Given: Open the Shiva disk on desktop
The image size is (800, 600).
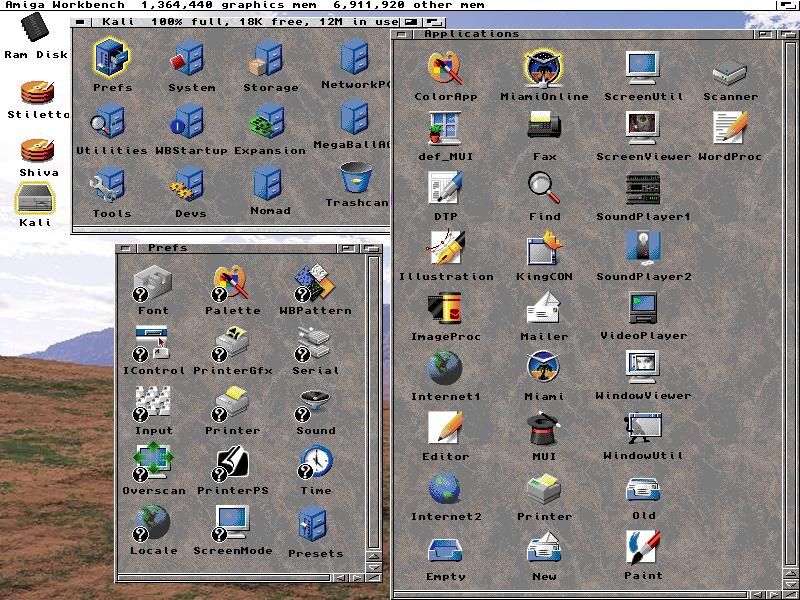Looking at the screenshot, I should tap(37, 151).
